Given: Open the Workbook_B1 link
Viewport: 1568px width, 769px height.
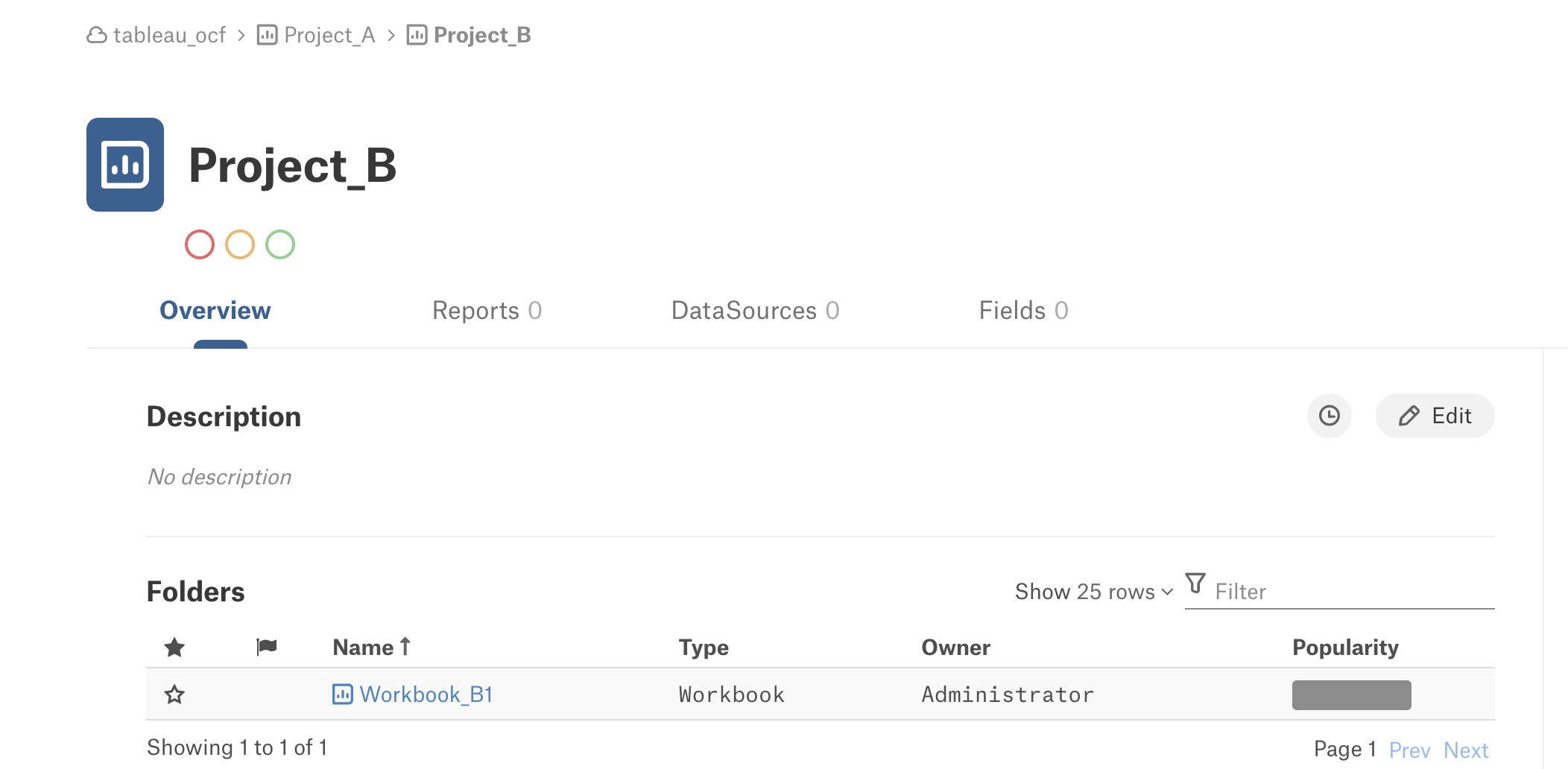Looking at the screenshot, I should [426, 694].
